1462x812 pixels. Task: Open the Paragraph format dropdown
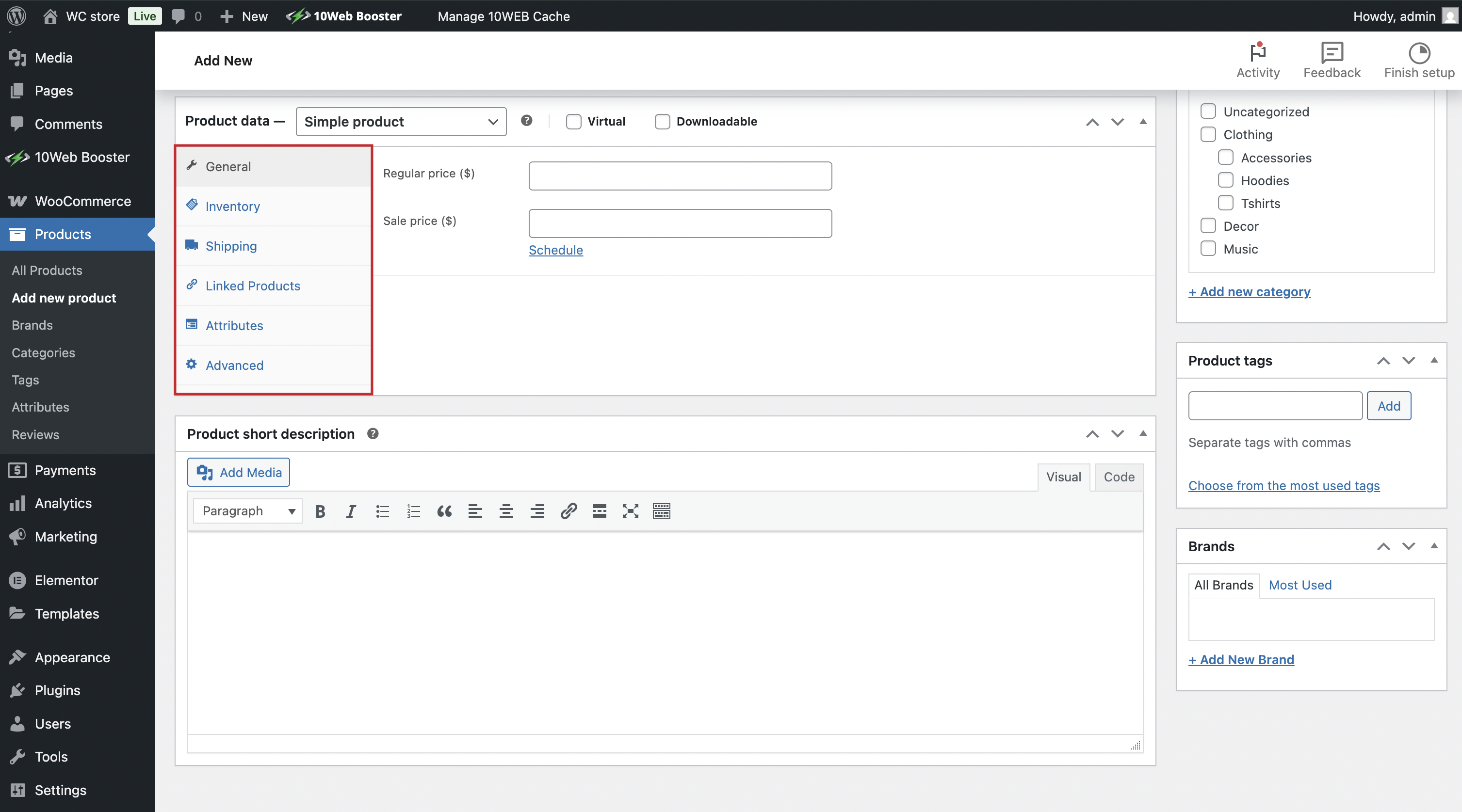(248, 511)
